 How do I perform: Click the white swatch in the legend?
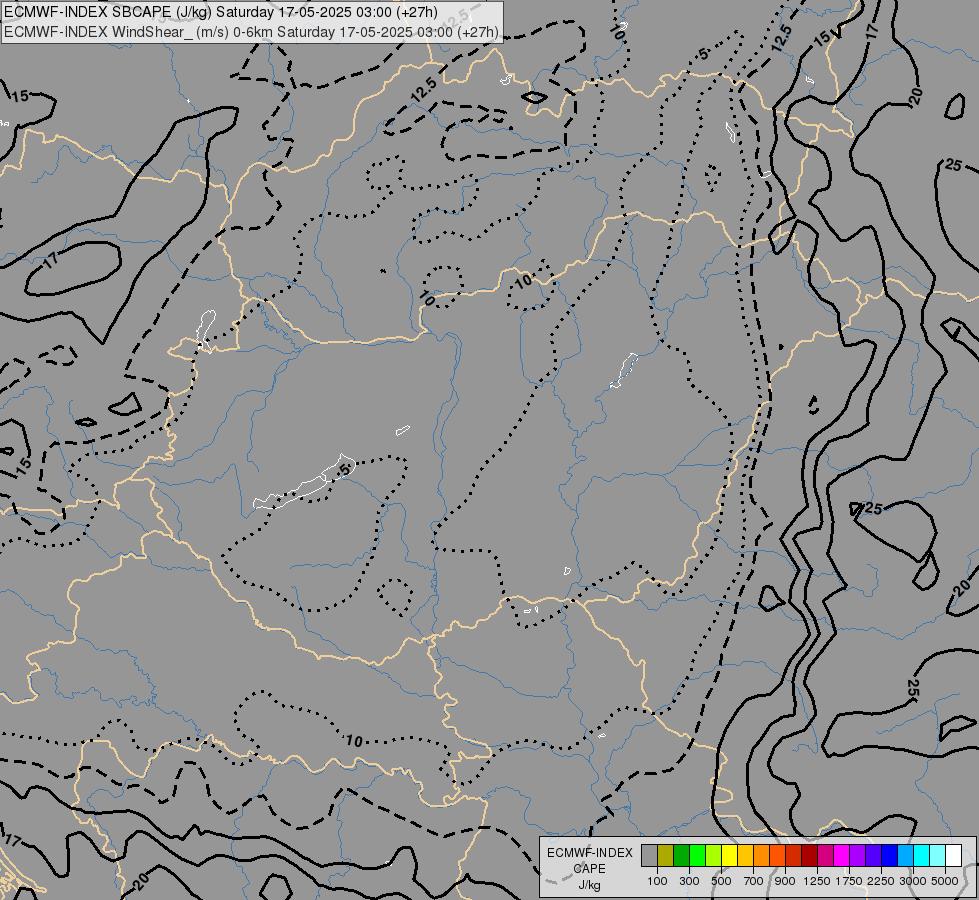tap(953, 856)
